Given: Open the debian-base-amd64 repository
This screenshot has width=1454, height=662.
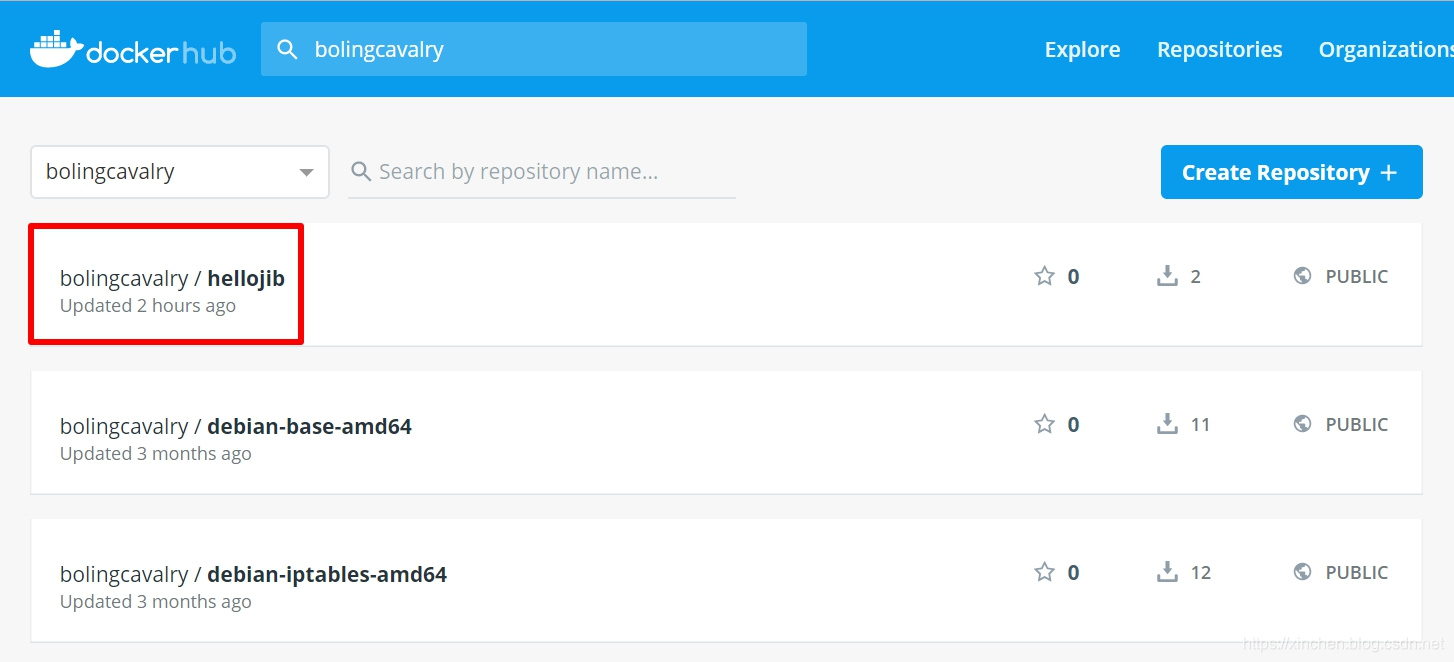Looking at the screenshot, I should [x=309, y=426].
